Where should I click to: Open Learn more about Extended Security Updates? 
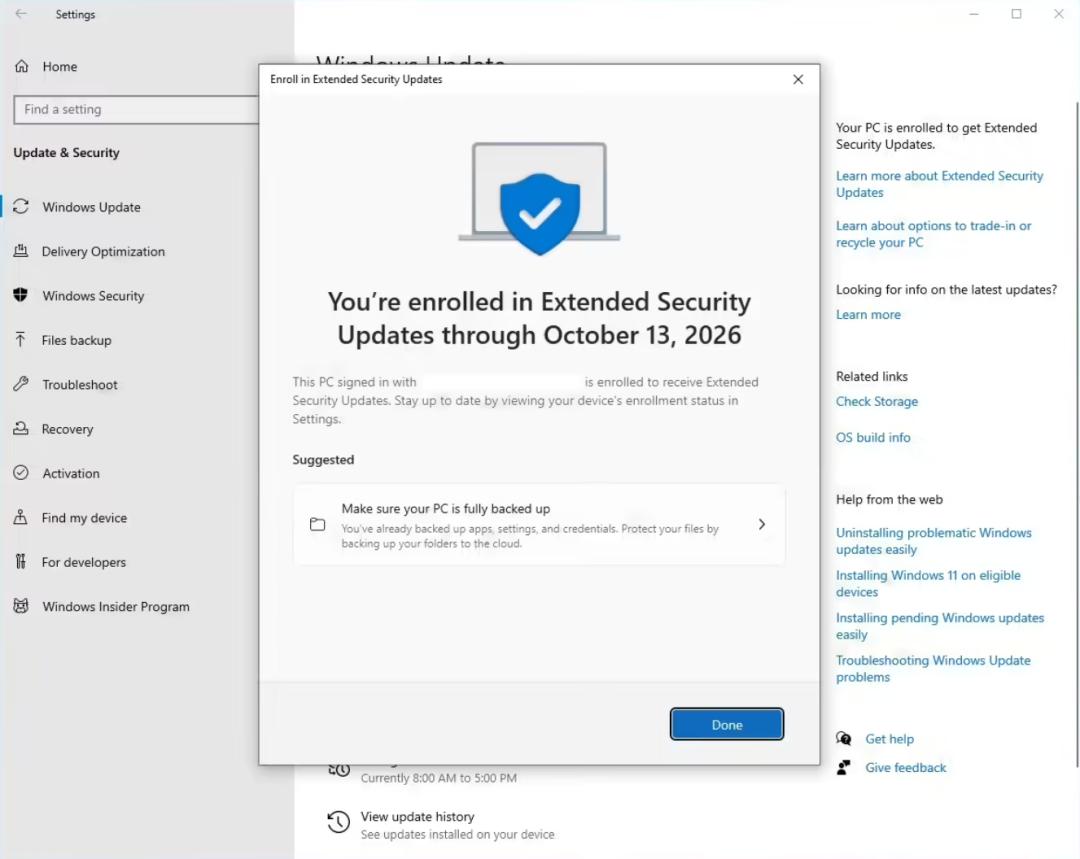point(939,184)
